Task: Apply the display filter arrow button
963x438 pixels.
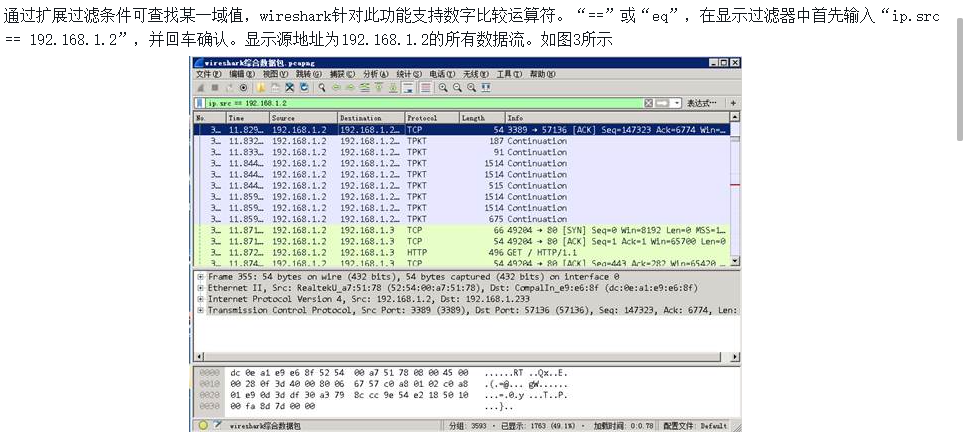Action: [x=662, y=103]
